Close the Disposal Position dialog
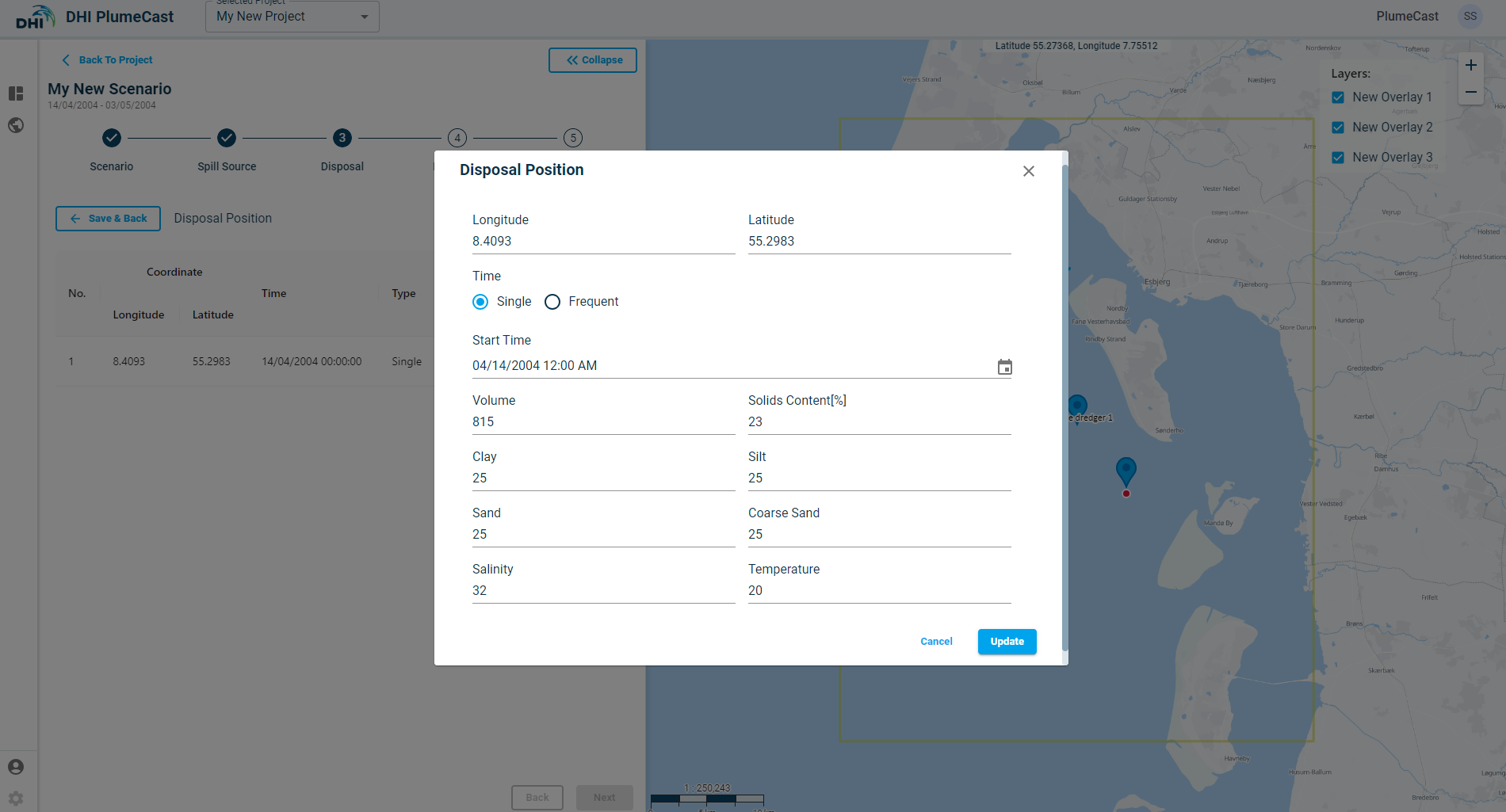The width and height of the screenshot is (1506, 812). tap(1028, 171)
